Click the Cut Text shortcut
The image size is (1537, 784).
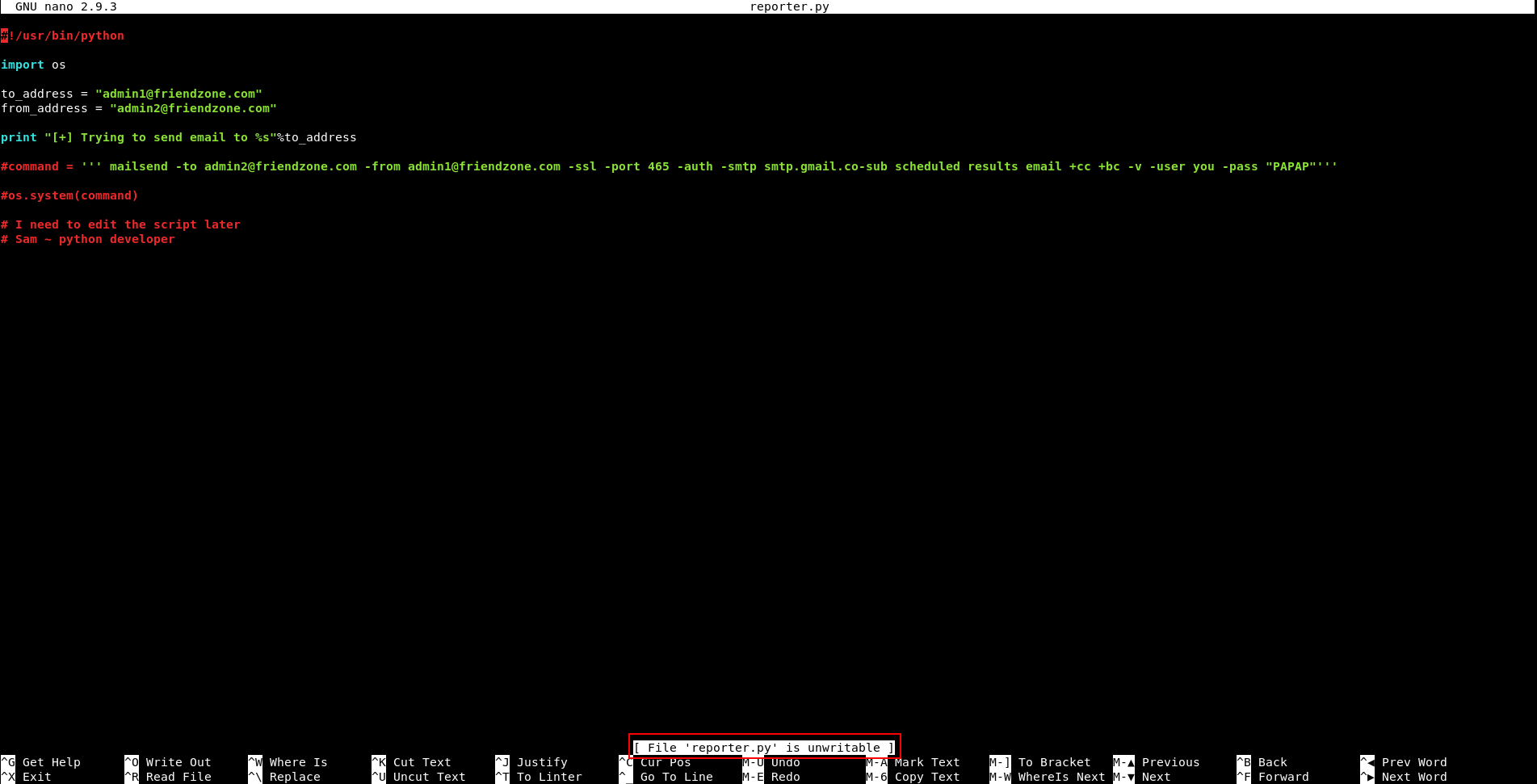pyautogui.click(x=422, y=762)
